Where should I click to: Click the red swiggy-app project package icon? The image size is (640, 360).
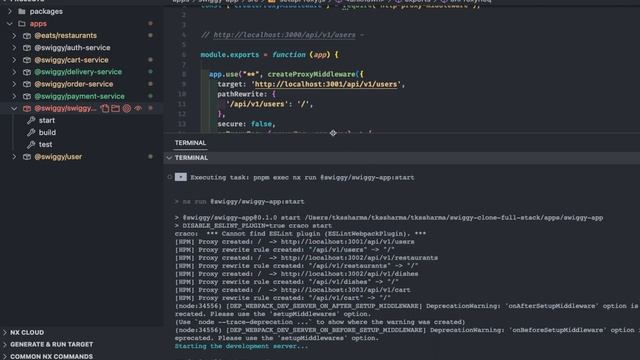[27, 108]
